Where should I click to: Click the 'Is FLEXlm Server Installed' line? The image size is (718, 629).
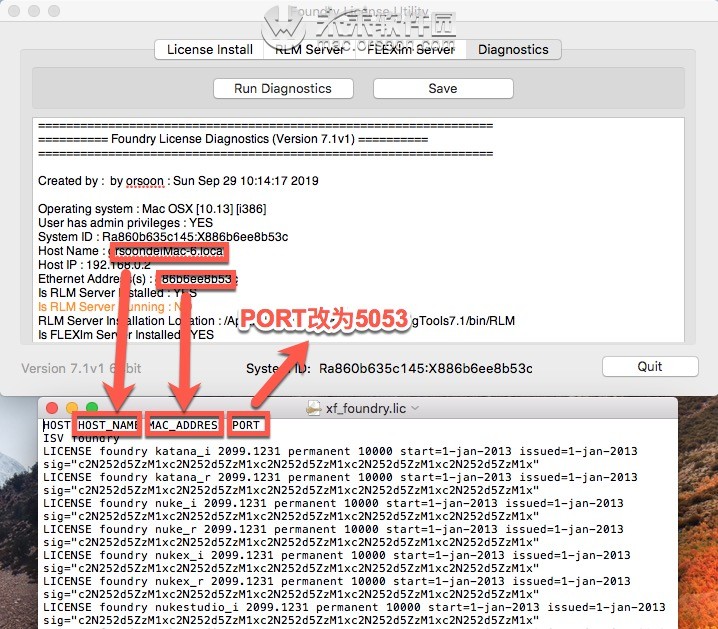click(x=126, y=335)
